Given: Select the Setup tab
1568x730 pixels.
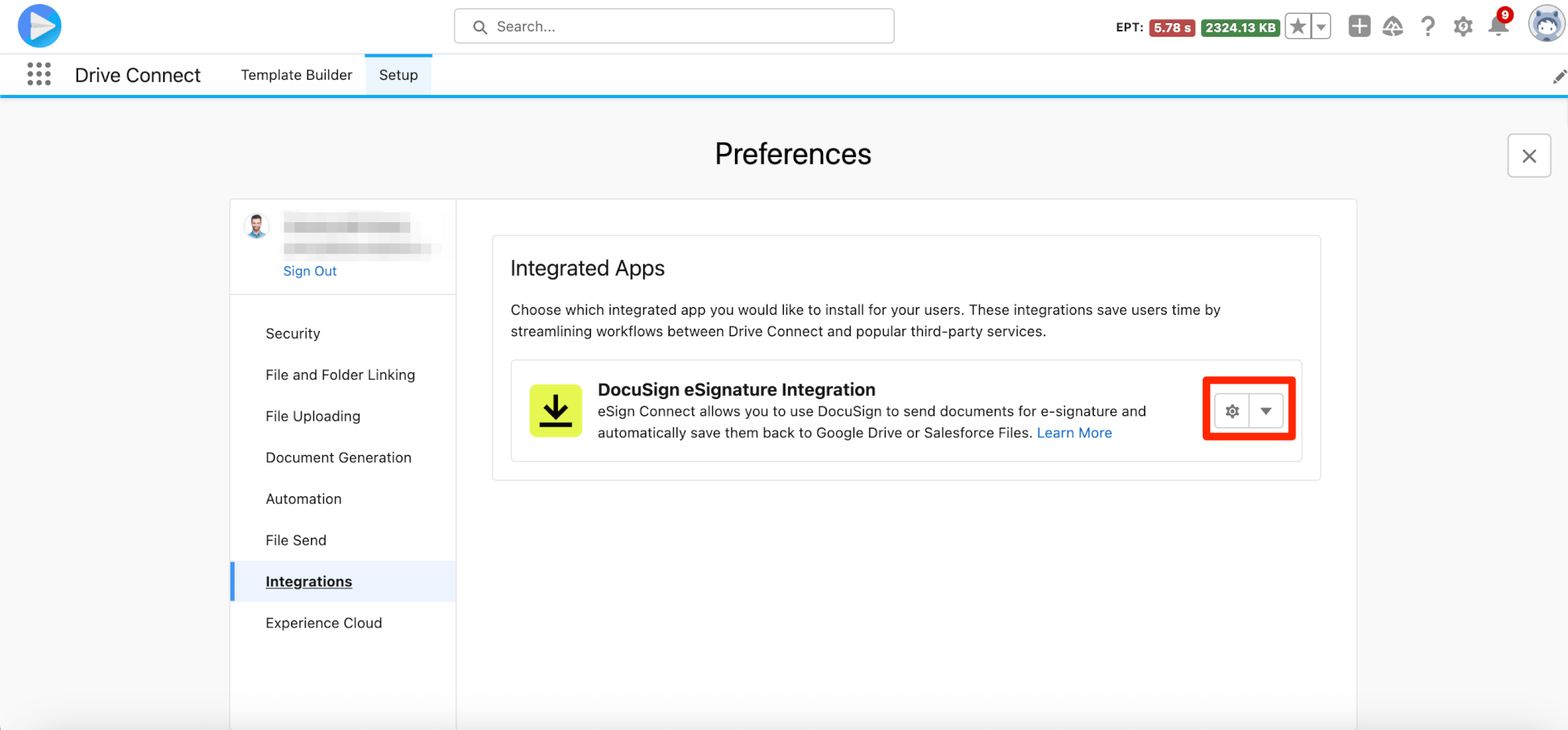Looking at the screenshot, I should pyautogui.click(x=398, y=75).
